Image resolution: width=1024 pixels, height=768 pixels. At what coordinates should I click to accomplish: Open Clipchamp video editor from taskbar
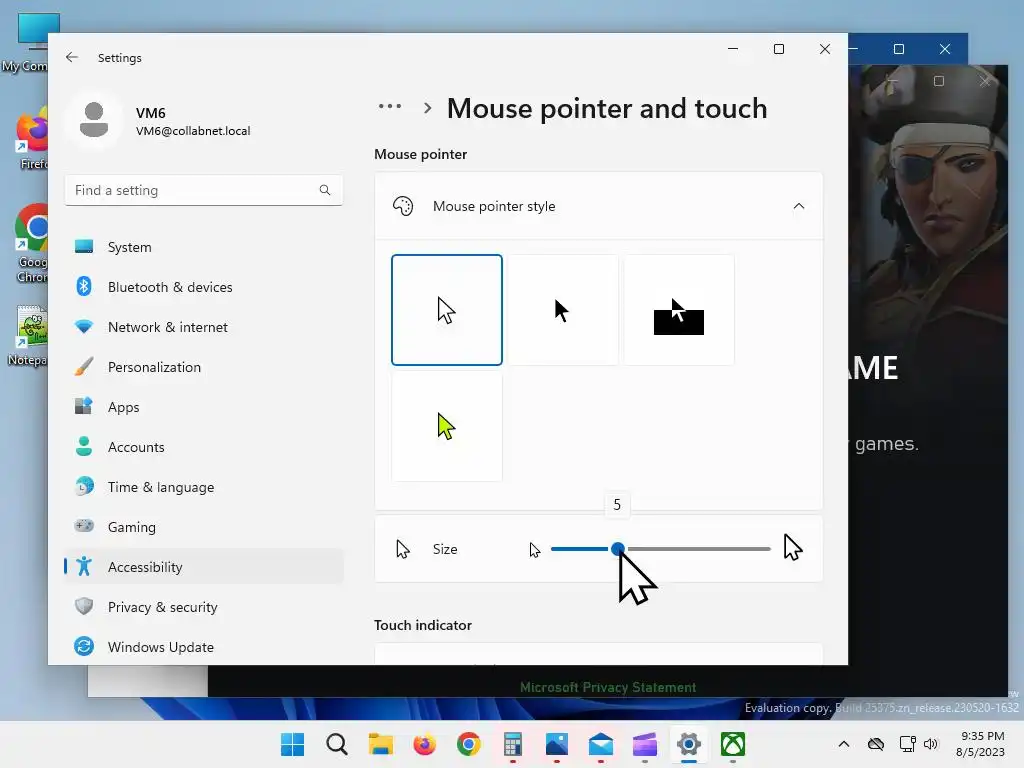pyautogui.click(x=645, y=744)
